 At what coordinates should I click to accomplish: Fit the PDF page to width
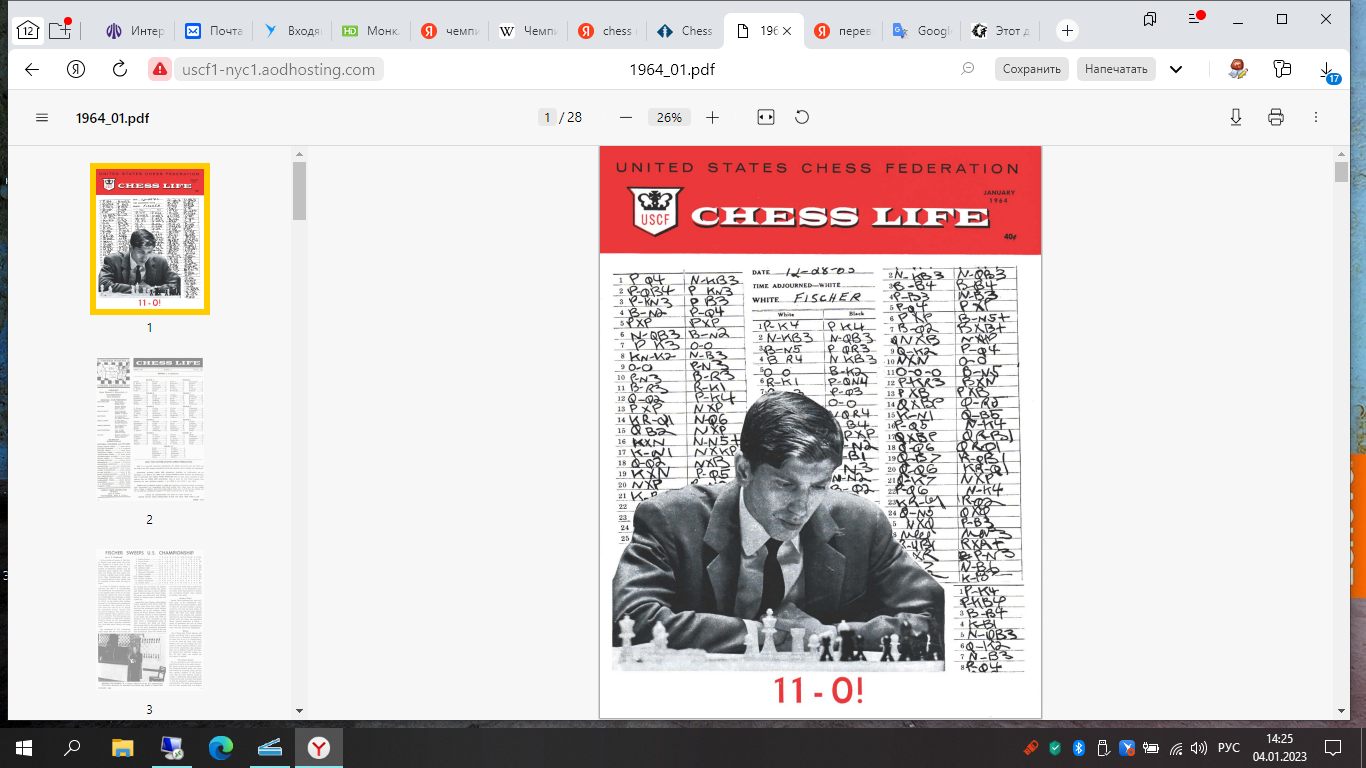click(x=766, y=117)
